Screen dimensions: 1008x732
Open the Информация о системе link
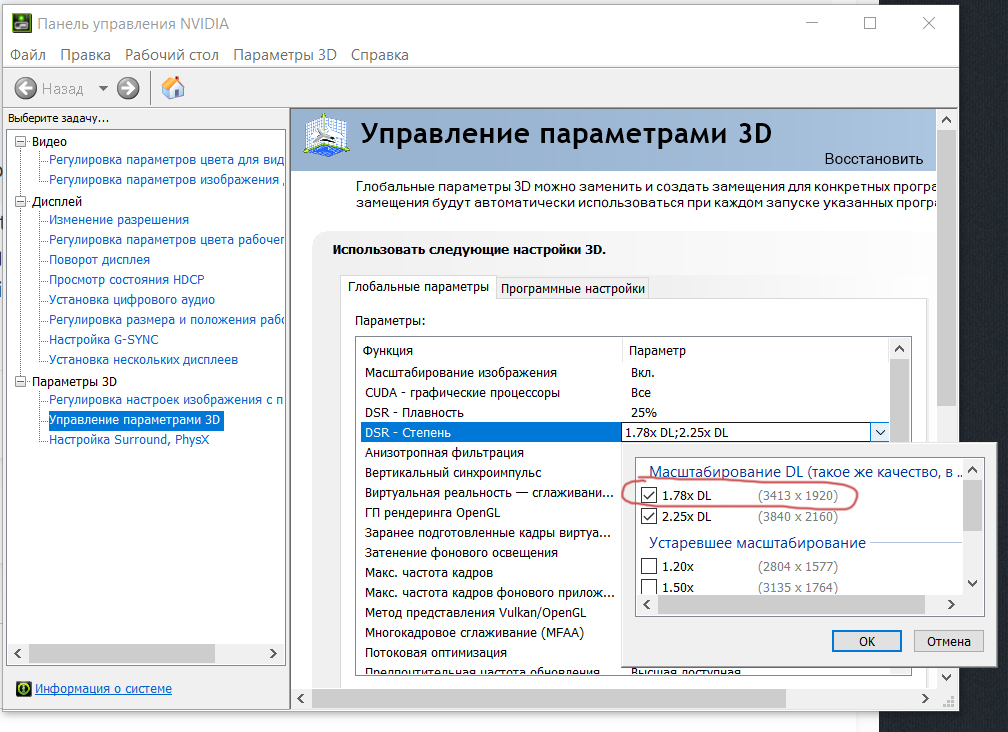[104, 688]
